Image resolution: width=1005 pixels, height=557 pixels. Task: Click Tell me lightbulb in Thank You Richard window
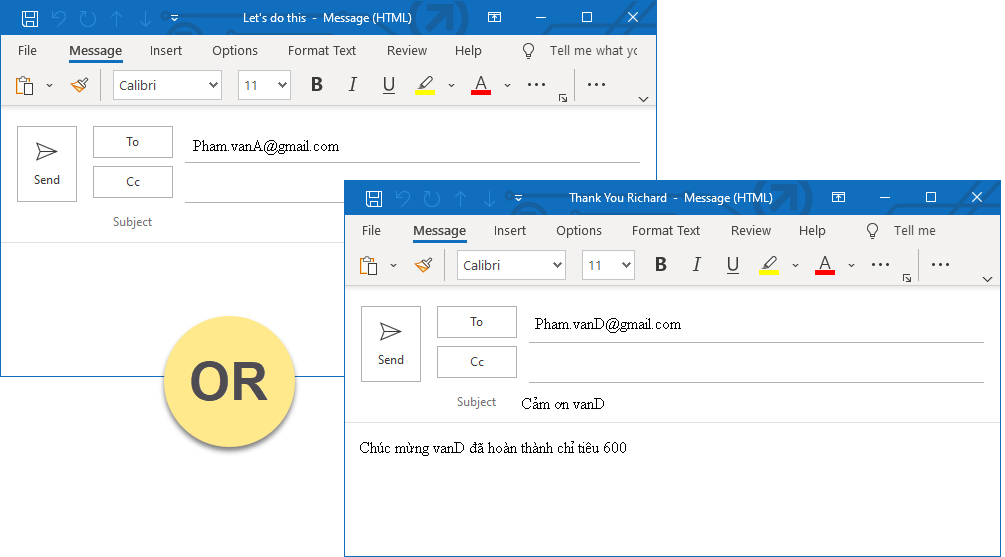click(872, 231)
